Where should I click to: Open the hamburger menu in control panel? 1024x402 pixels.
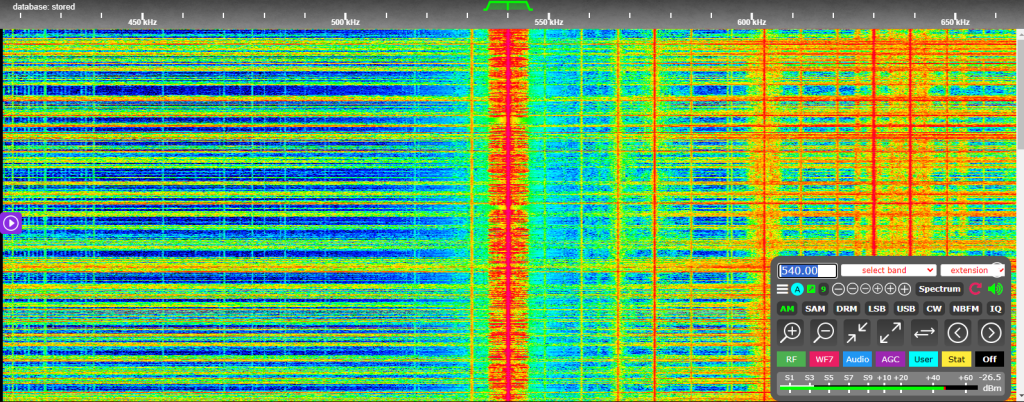click(x=783, y=289)
